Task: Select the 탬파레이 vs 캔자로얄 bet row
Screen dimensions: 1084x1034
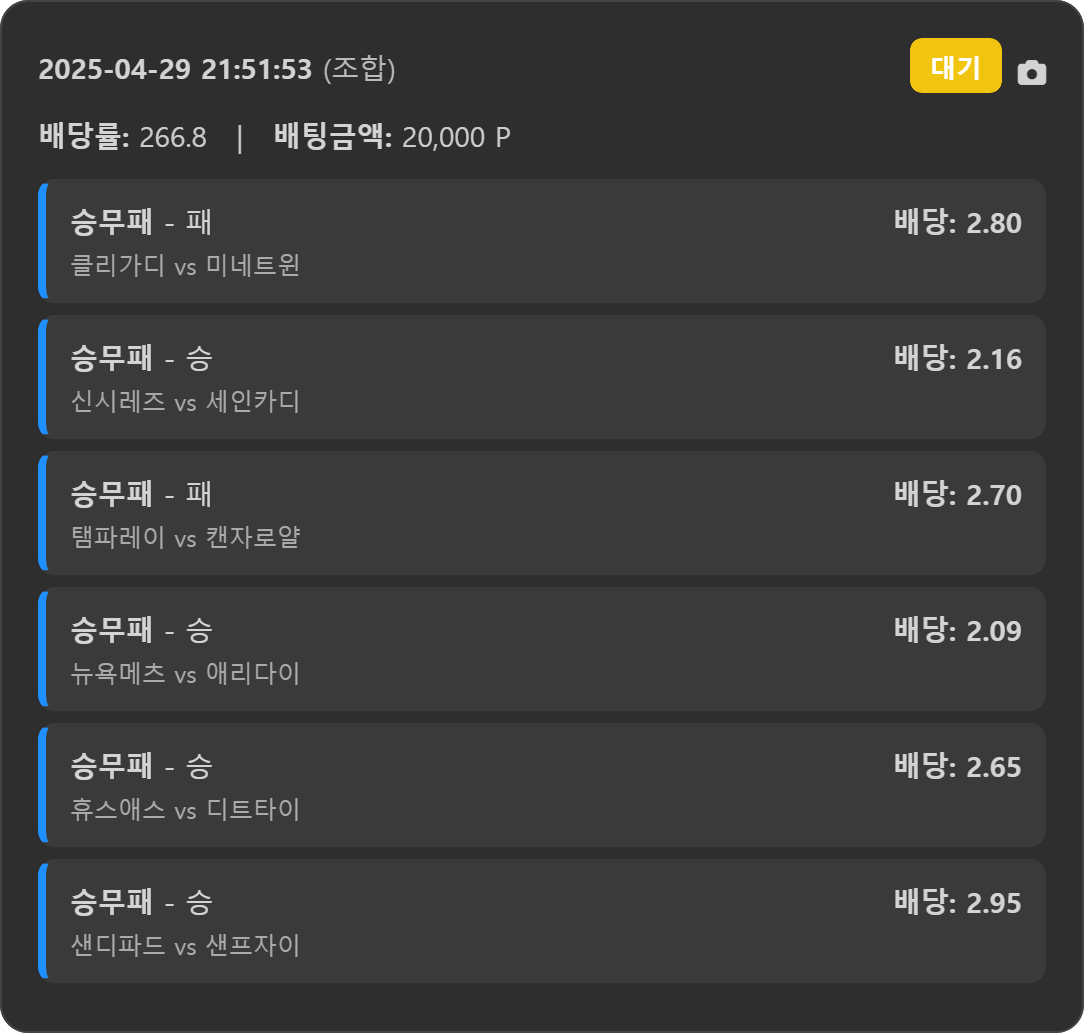Action: (542, 513)
